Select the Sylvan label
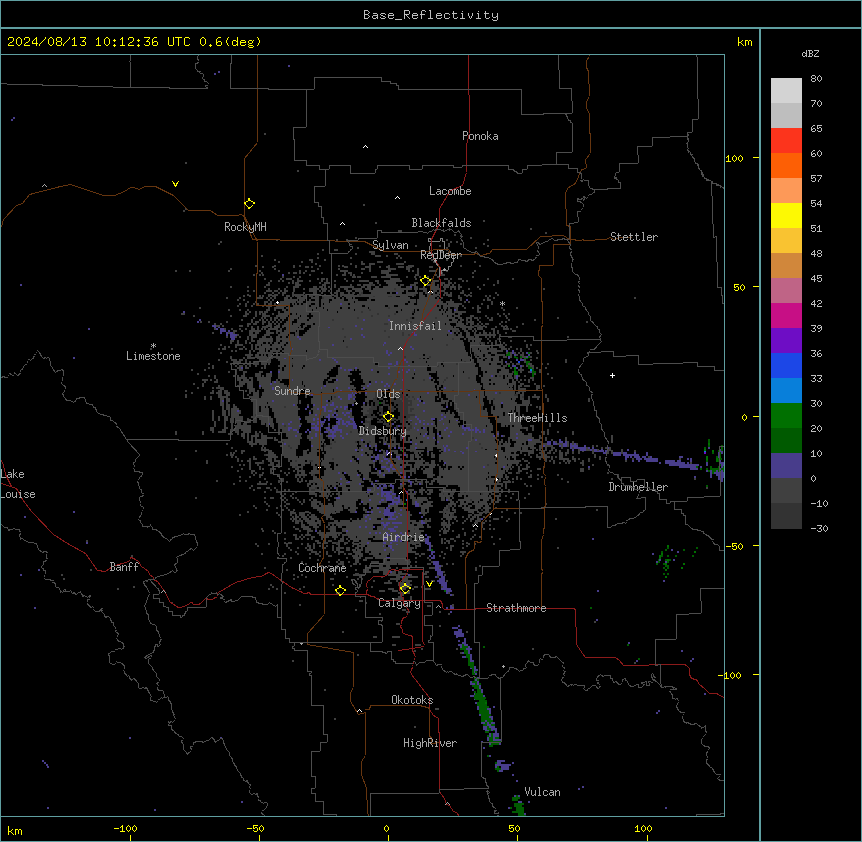 (390, 245)
